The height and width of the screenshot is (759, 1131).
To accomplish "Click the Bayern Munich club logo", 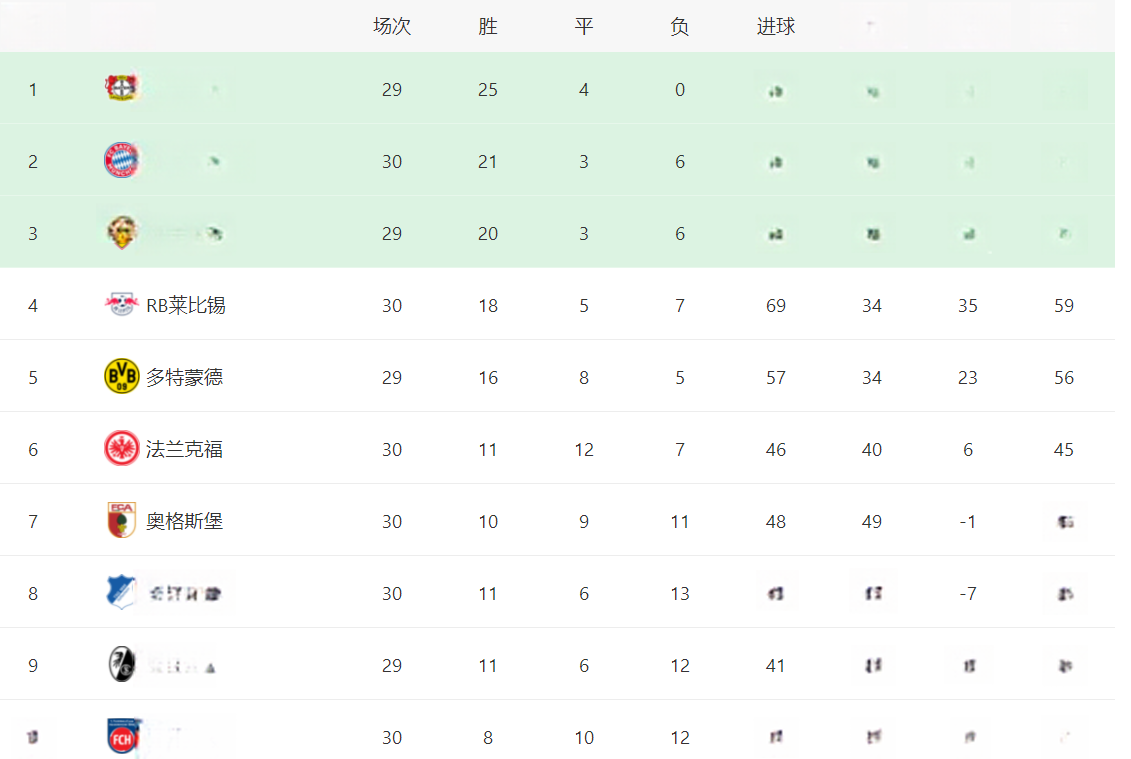I will [121, 160].
